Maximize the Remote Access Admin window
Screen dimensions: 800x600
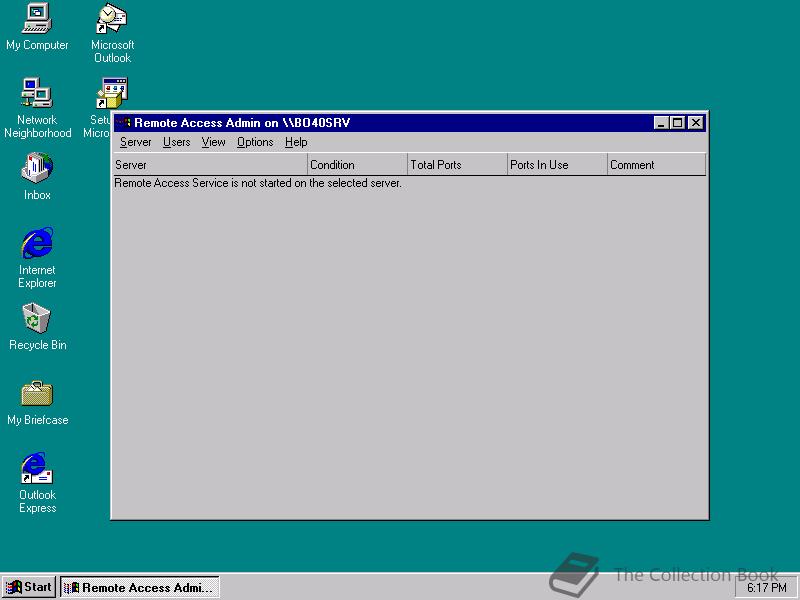(x=678, y=123)
